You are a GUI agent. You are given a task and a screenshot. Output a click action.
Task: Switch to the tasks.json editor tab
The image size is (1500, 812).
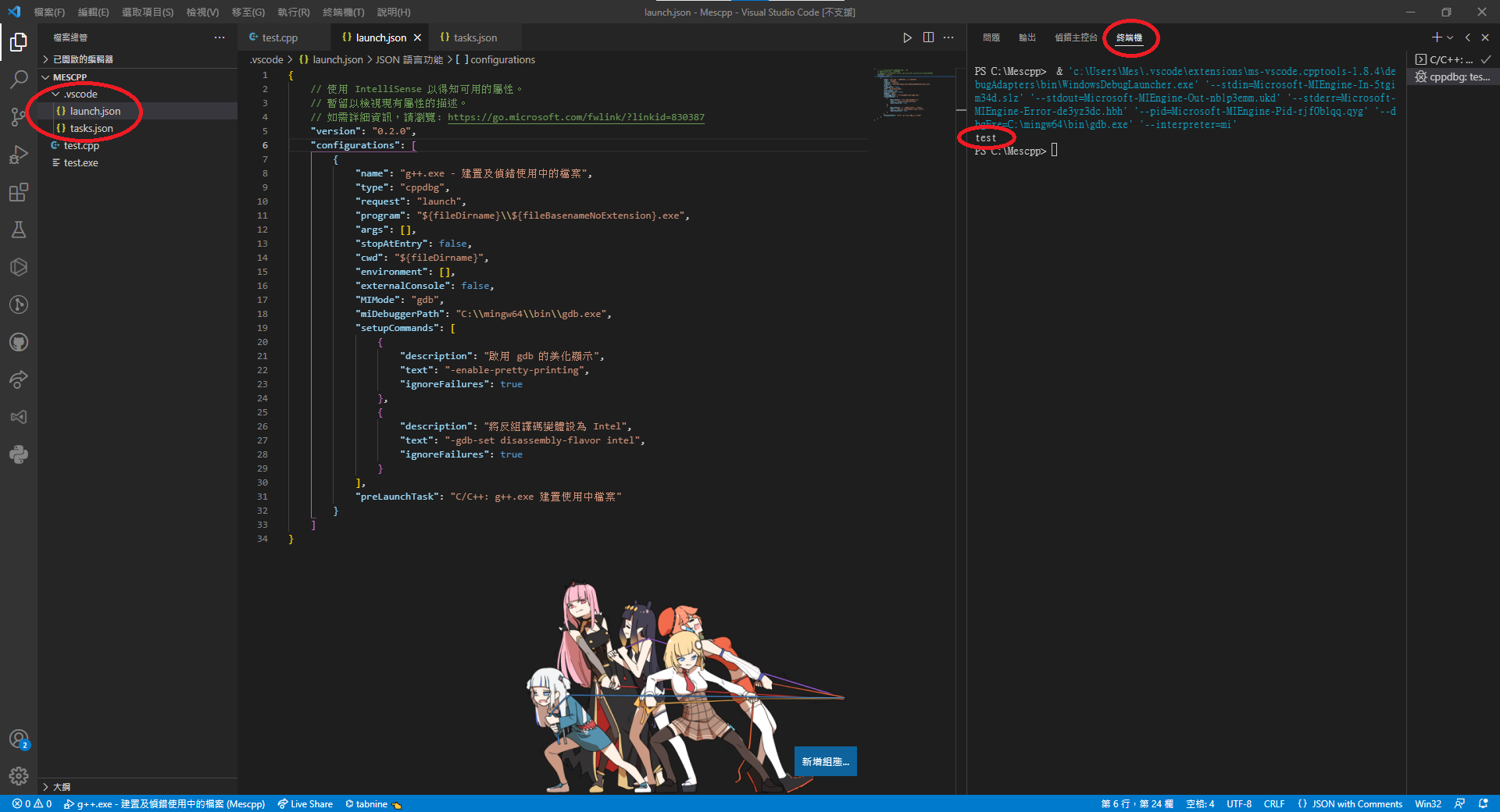point(475,37)
